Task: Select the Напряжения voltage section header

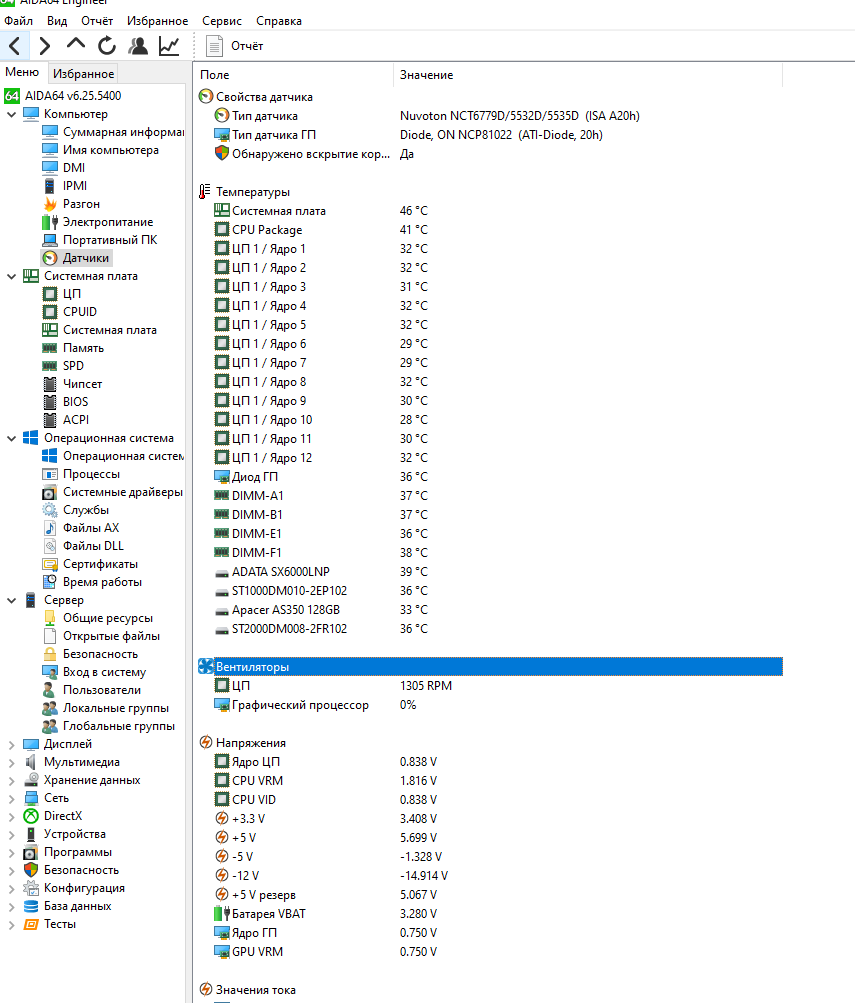Action: coord(242,743)
